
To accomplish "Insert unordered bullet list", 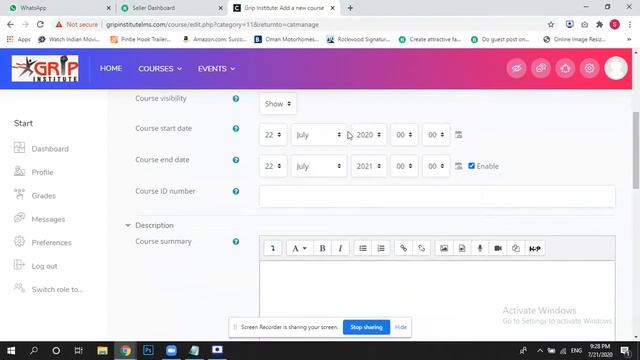I will click(363, 248).
